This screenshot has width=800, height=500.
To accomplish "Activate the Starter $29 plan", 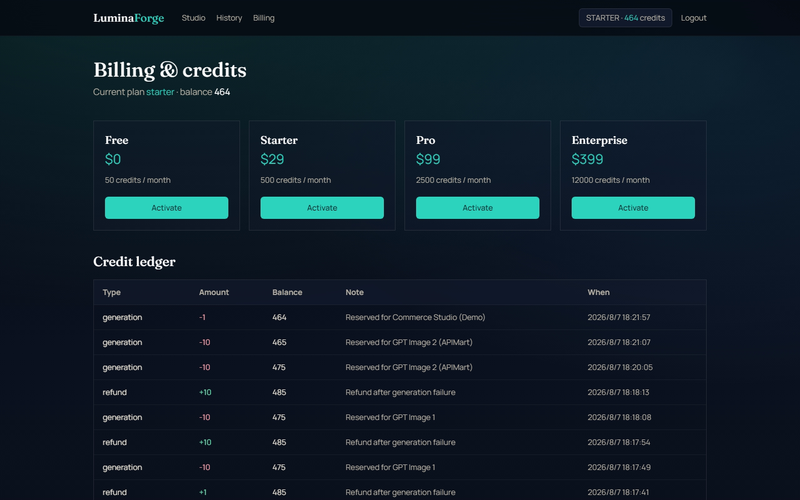I will (x=322, y=208).
